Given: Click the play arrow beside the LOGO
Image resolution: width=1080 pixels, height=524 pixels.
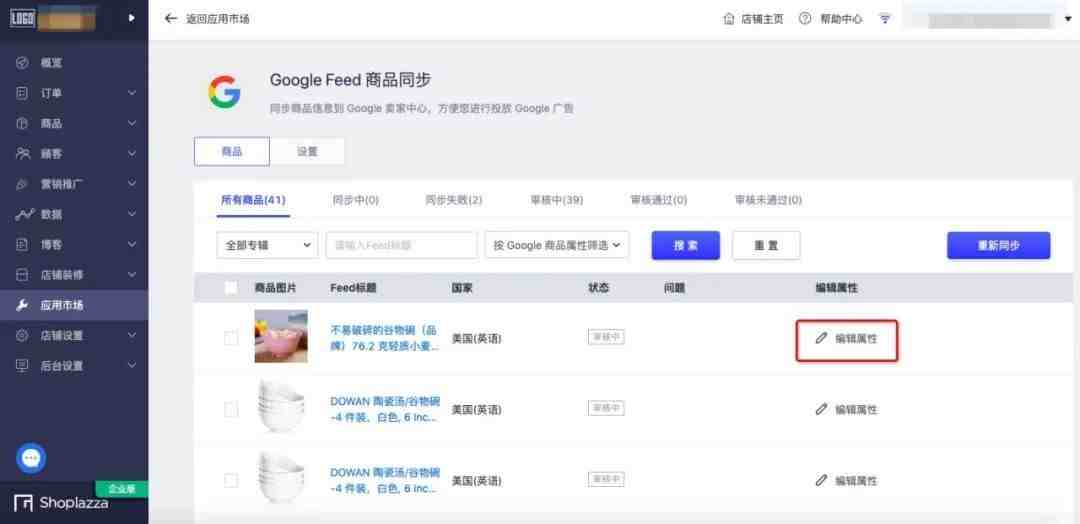Looking at the screenshot, I should tap(132, 19).
